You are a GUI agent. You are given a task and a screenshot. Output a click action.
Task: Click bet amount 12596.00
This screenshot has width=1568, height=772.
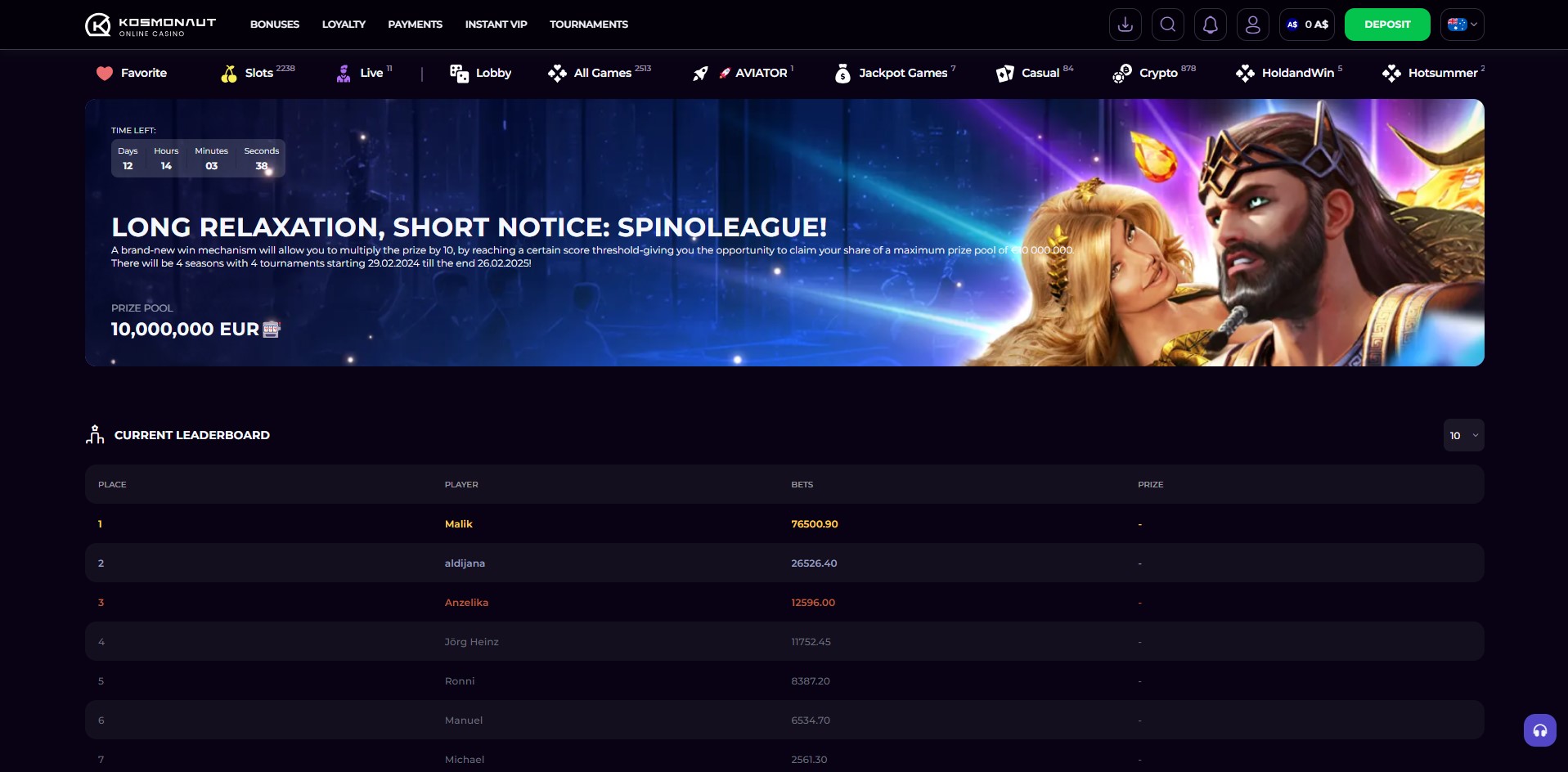813,602
